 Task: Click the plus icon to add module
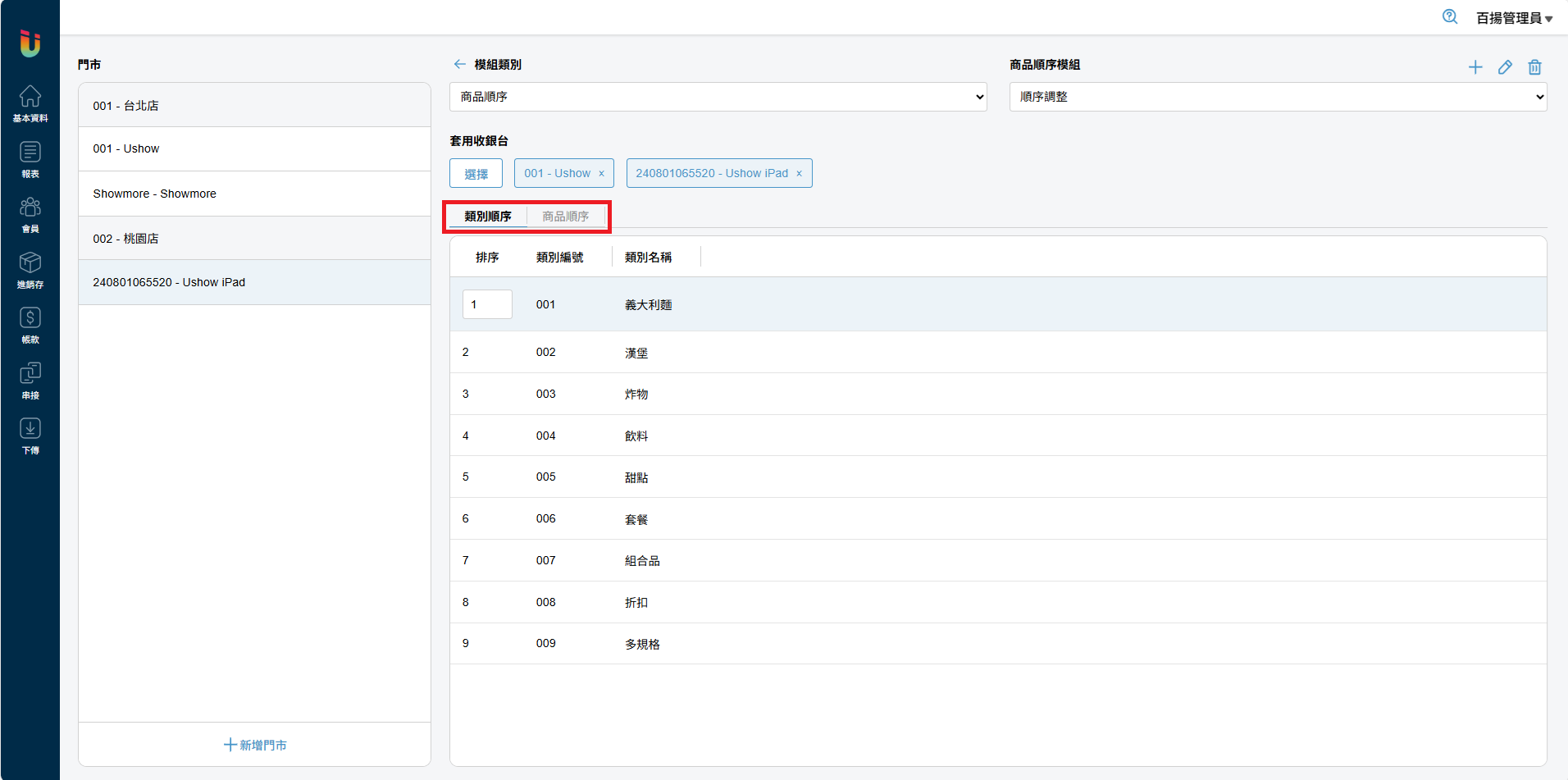[1475, 67]
